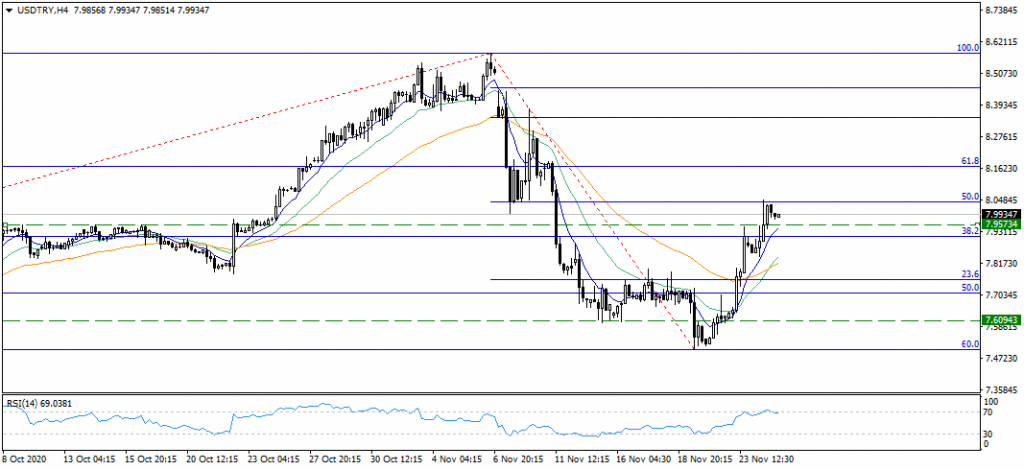1024x470 pixels.
Task: Click the 38.2 retracement level label
Action: pyautogui.click(x=969, y=230)
